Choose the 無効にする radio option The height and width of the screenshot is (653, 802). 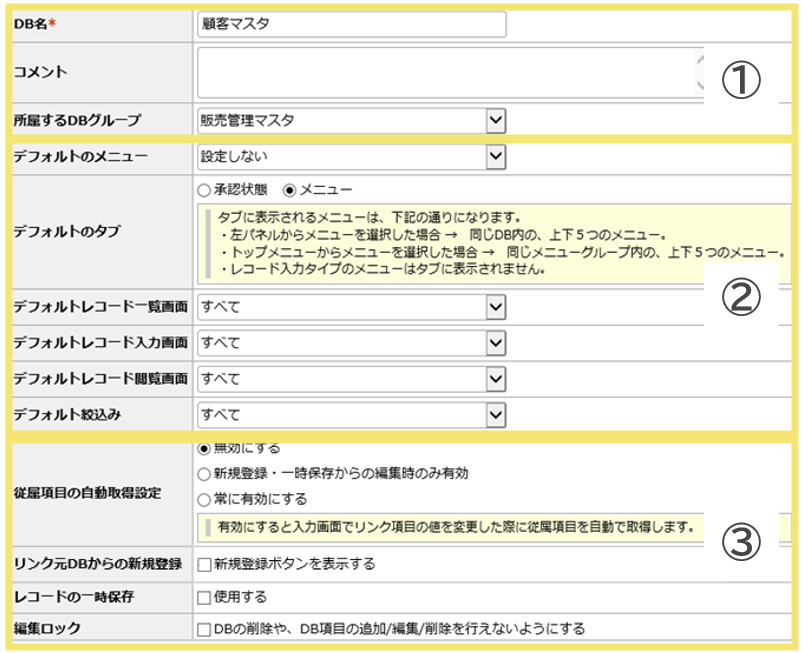(x=204, y=449)
